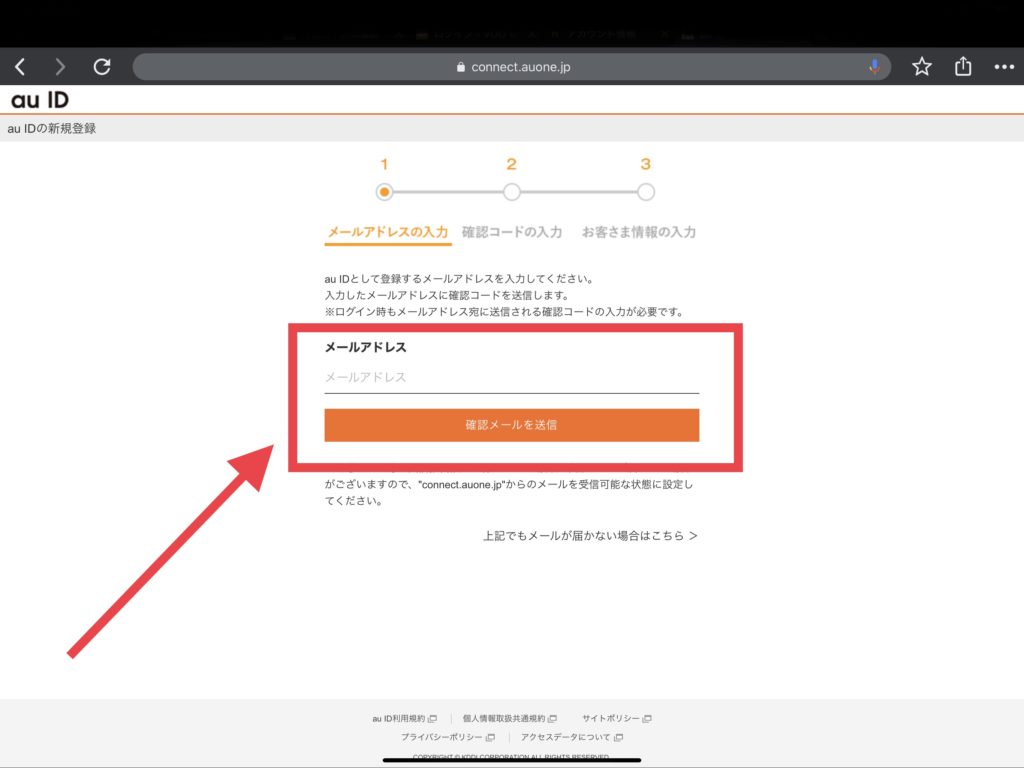Go back with the browser back arrow

tap(20, 67)
